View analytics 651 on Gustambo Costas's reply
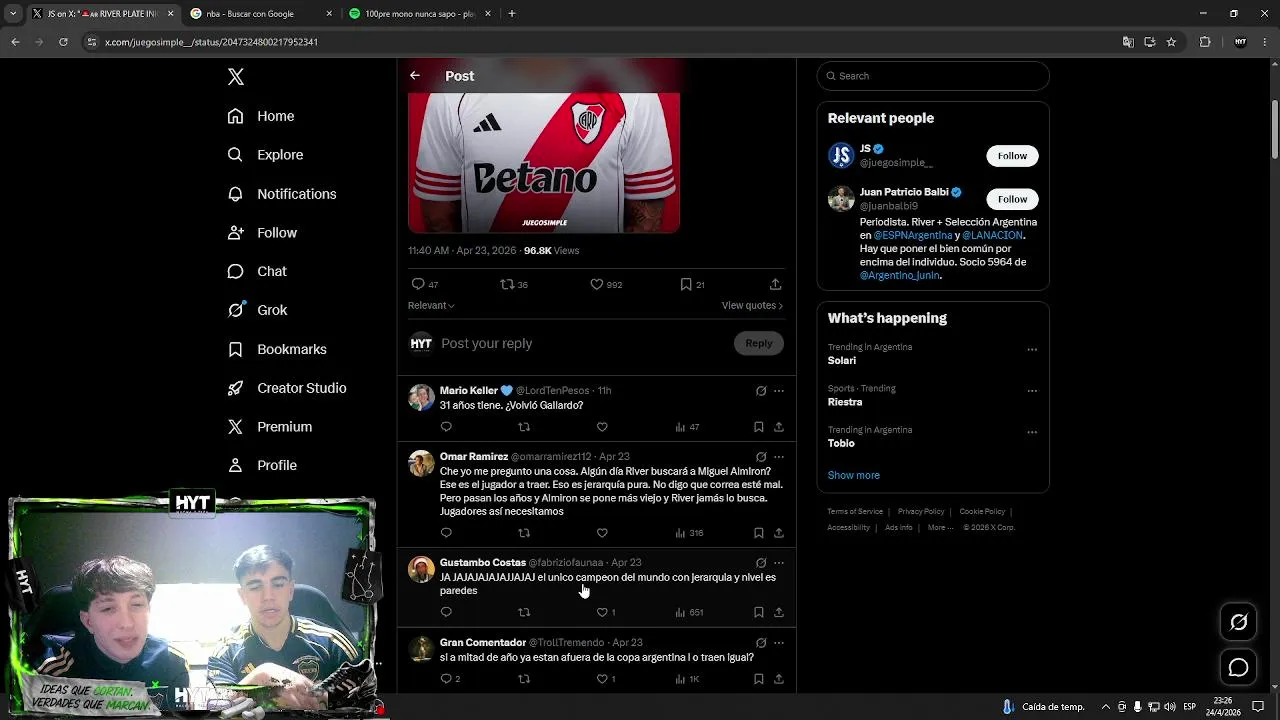Image resolution: width=1280 pixels, height=720 pixels. (x=689, y=612)
